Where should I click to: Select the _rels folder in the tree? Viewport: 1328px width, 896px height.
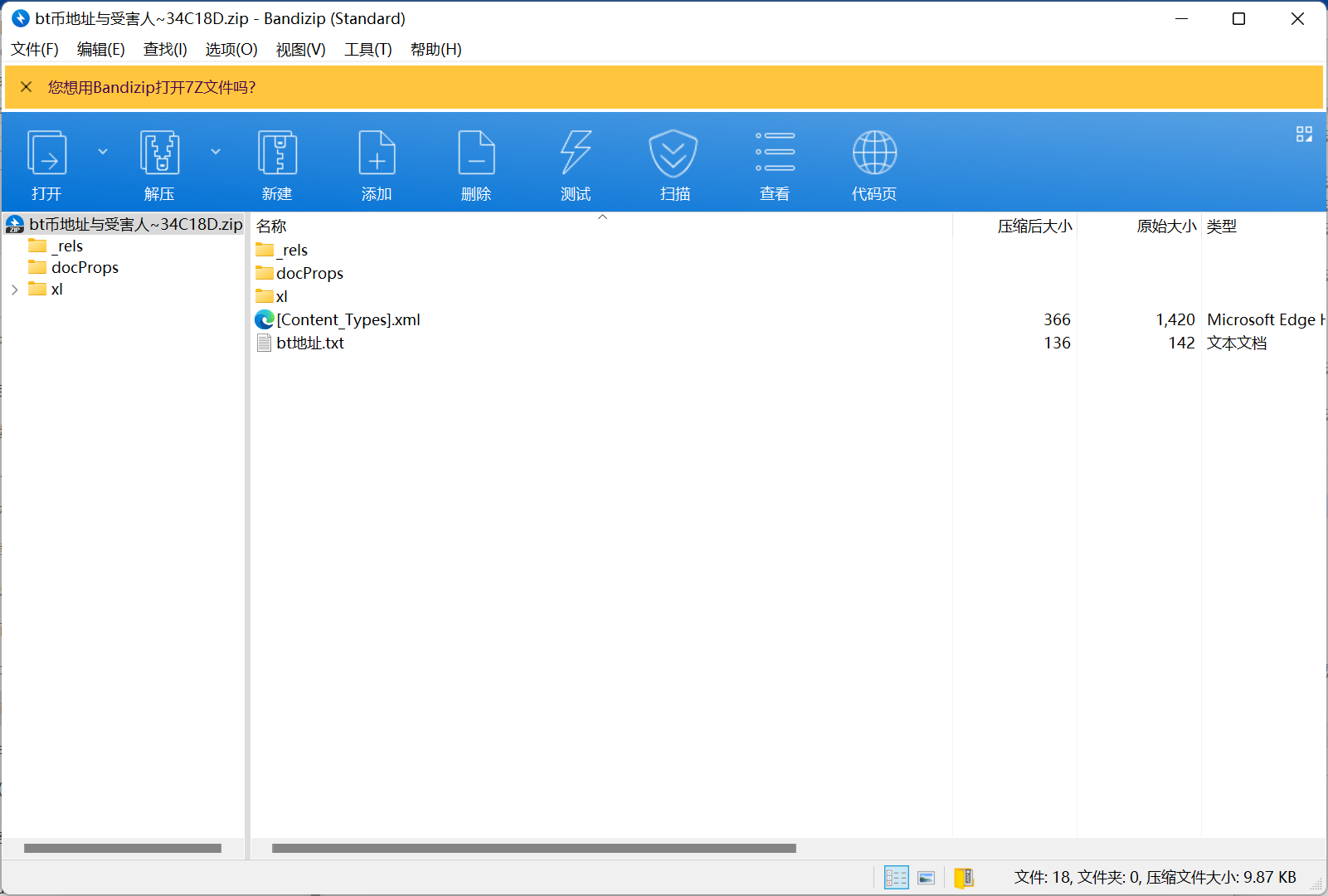(67, 246)
